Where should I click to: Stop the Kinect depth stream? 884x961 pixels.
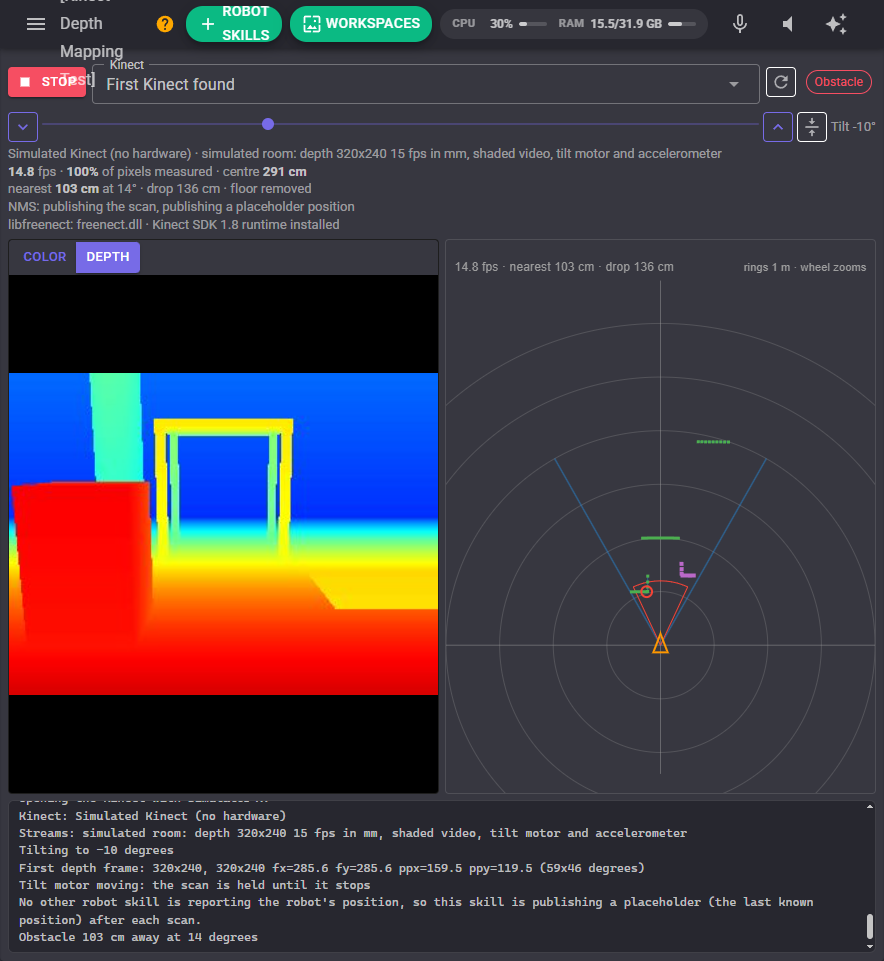coord(47,82)
